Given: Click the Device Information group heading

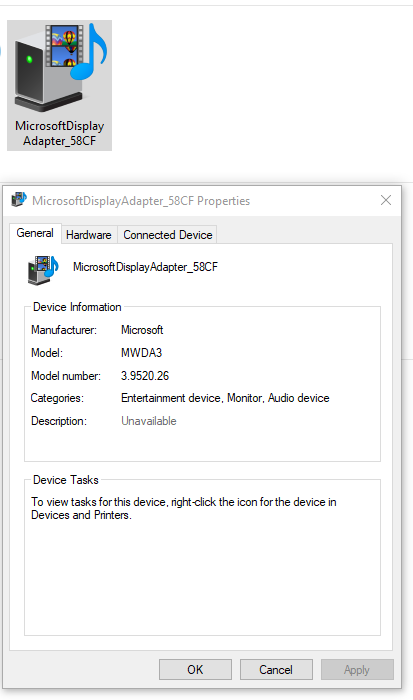Looking at the screenshot, I should pos(77,307).
